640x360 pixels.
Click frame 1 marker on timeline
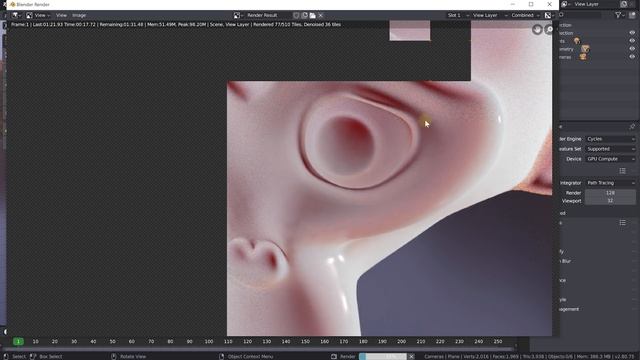[18, 341]
